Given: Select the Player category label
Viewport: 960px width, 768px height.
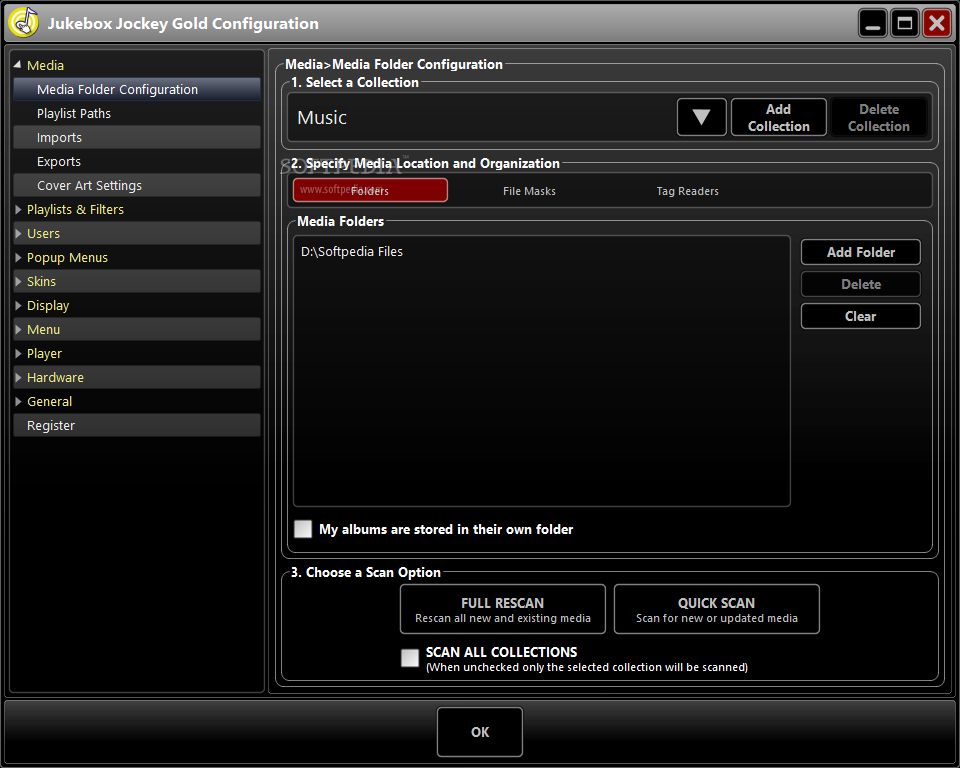Looking at the screenshot, I should click(x=44, y=354).
